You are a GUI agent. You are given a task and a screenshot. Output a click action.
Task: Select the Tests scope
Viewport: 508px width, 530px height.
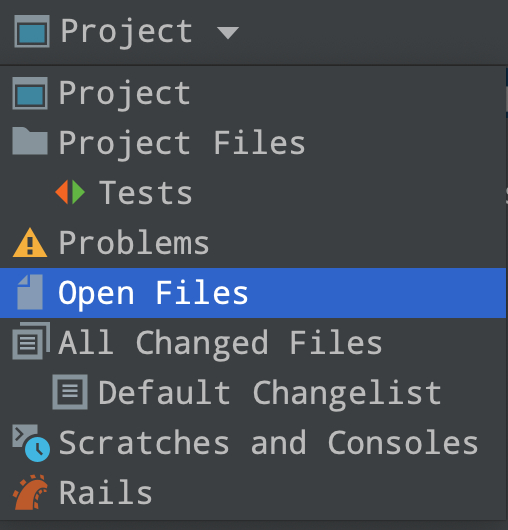click(x=253, y=192)
